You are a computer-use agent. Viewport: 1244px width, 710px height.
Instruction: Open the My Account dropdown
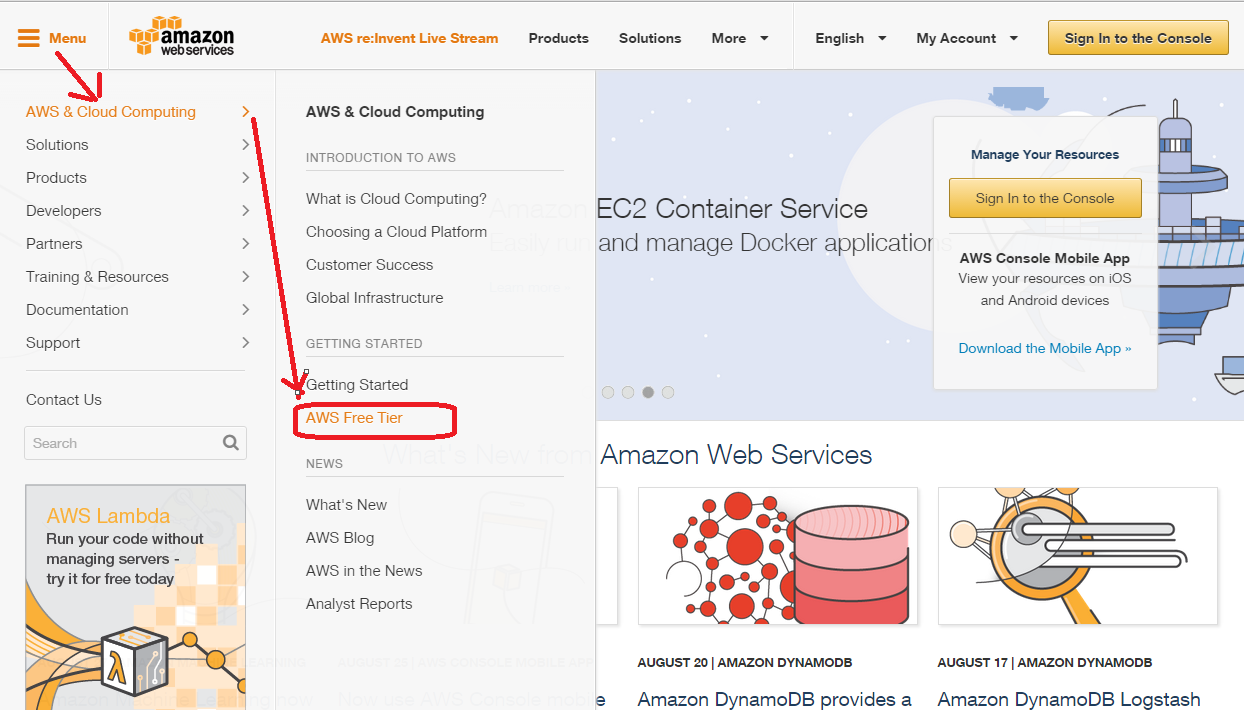click(967, 38)
